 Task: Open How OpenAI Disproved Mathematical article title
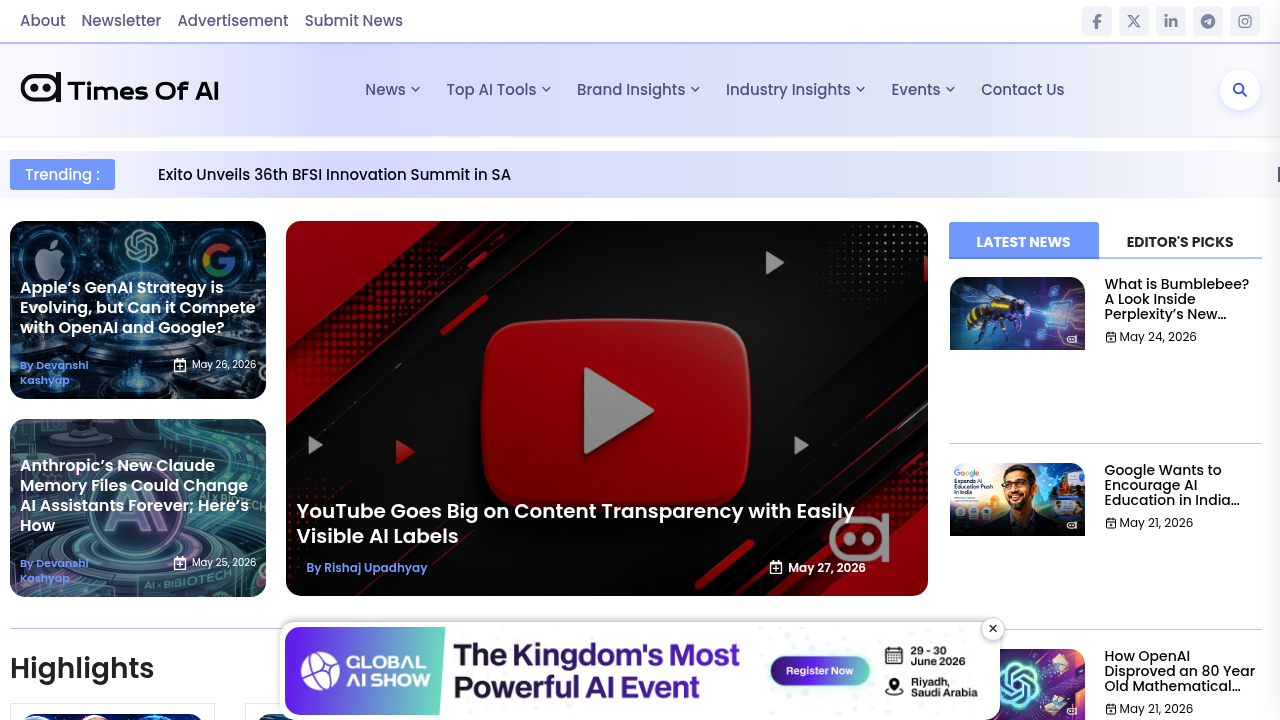coord(1180,671)
